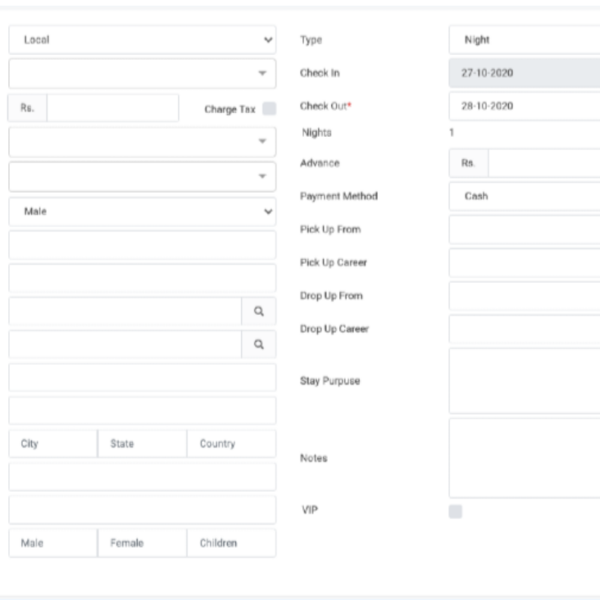Screen dimensions: 600x600
Task: Click the Children count field
Action: (x=231, y=543)
